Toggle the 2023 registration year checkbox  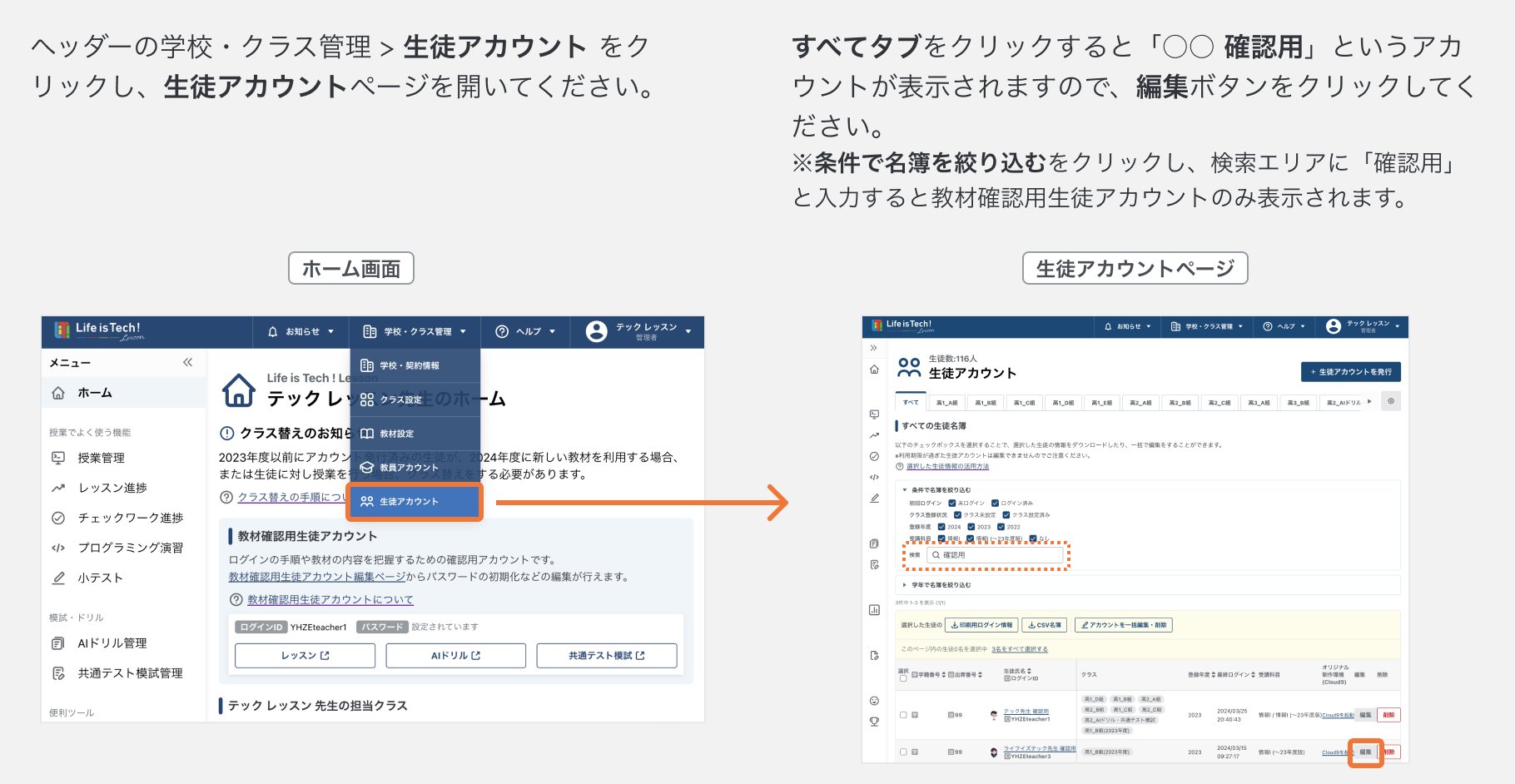pyautogui.click(x=971, y=526)
